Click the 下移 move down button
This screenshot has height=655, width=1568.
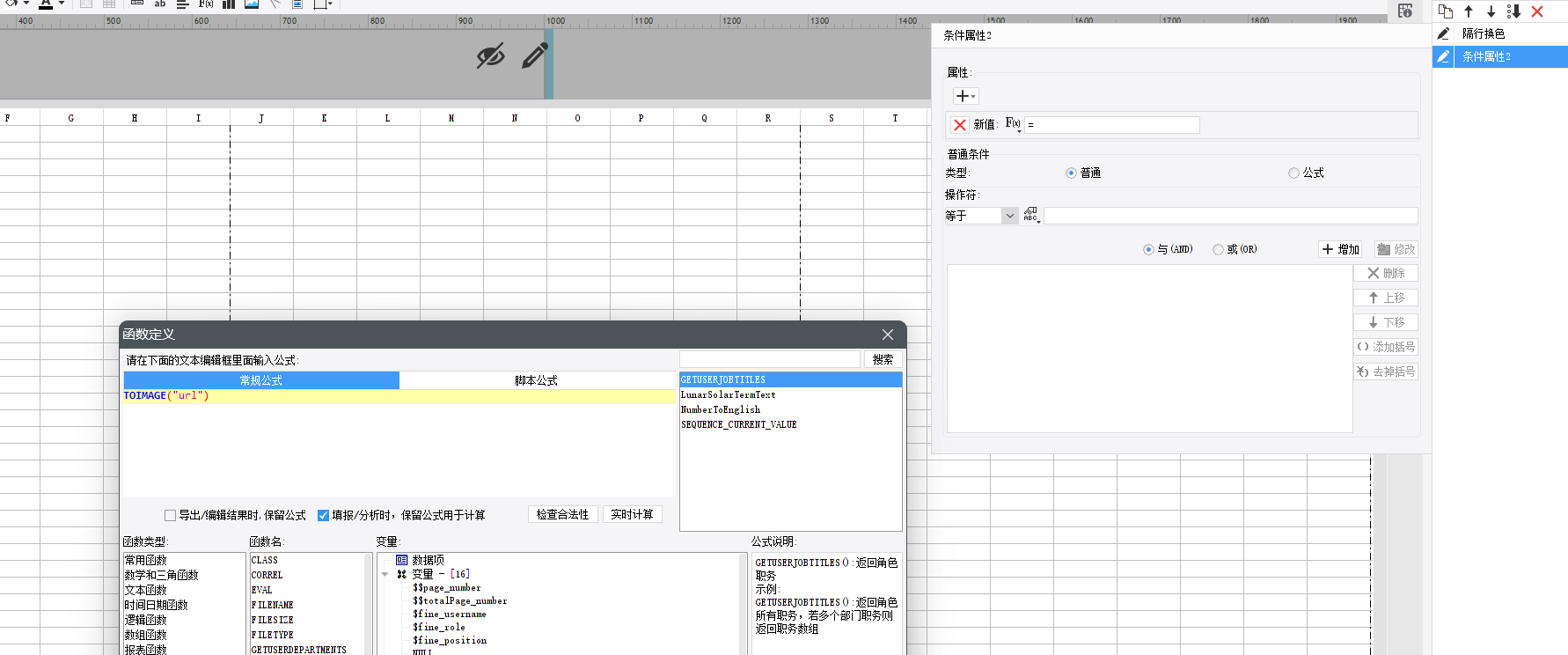coord(1386,322)
